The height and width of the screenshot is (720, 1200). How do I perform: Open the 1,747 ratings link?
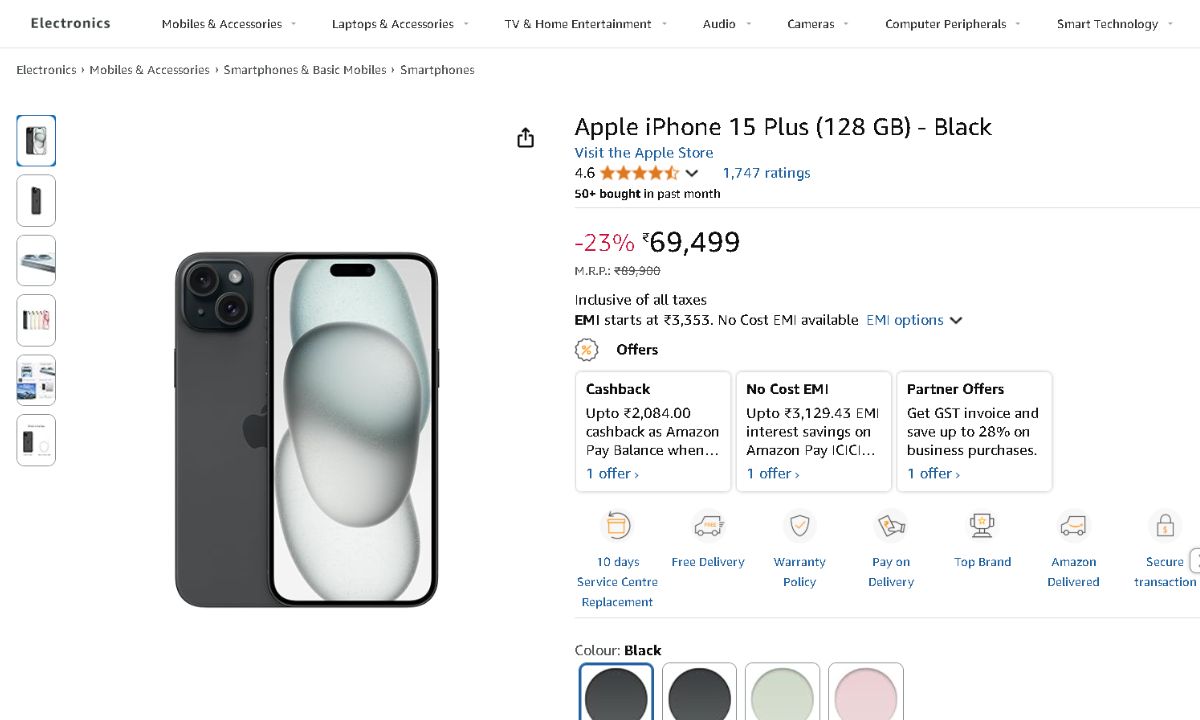(766, 173)
